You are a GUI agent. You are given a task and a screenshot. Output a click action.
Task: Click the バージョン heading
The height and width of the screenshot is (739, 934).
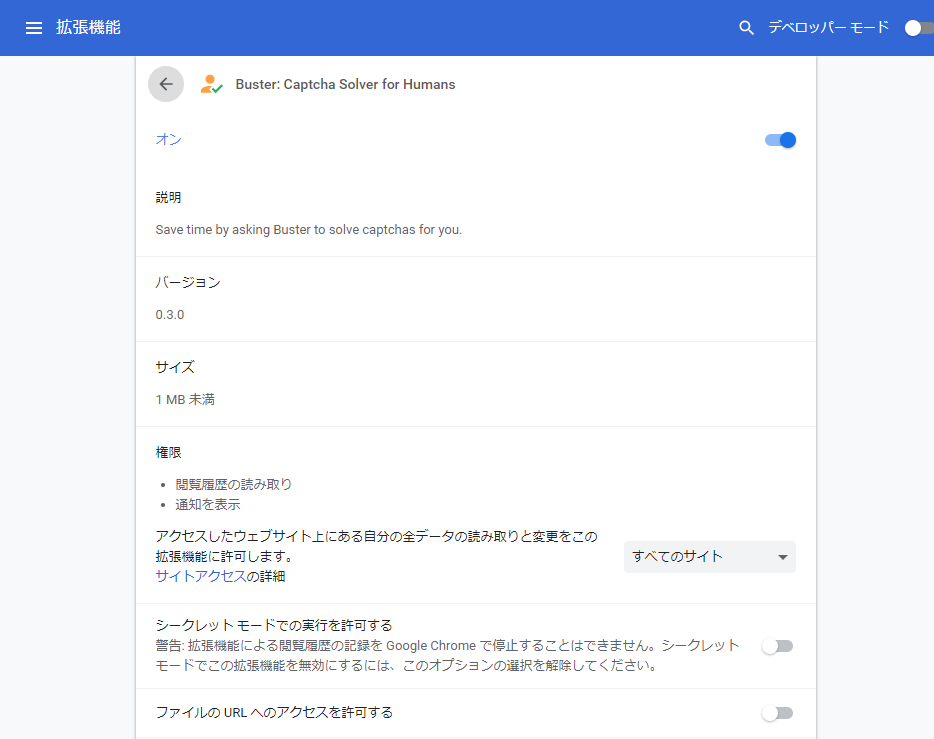tap(188, 282)
